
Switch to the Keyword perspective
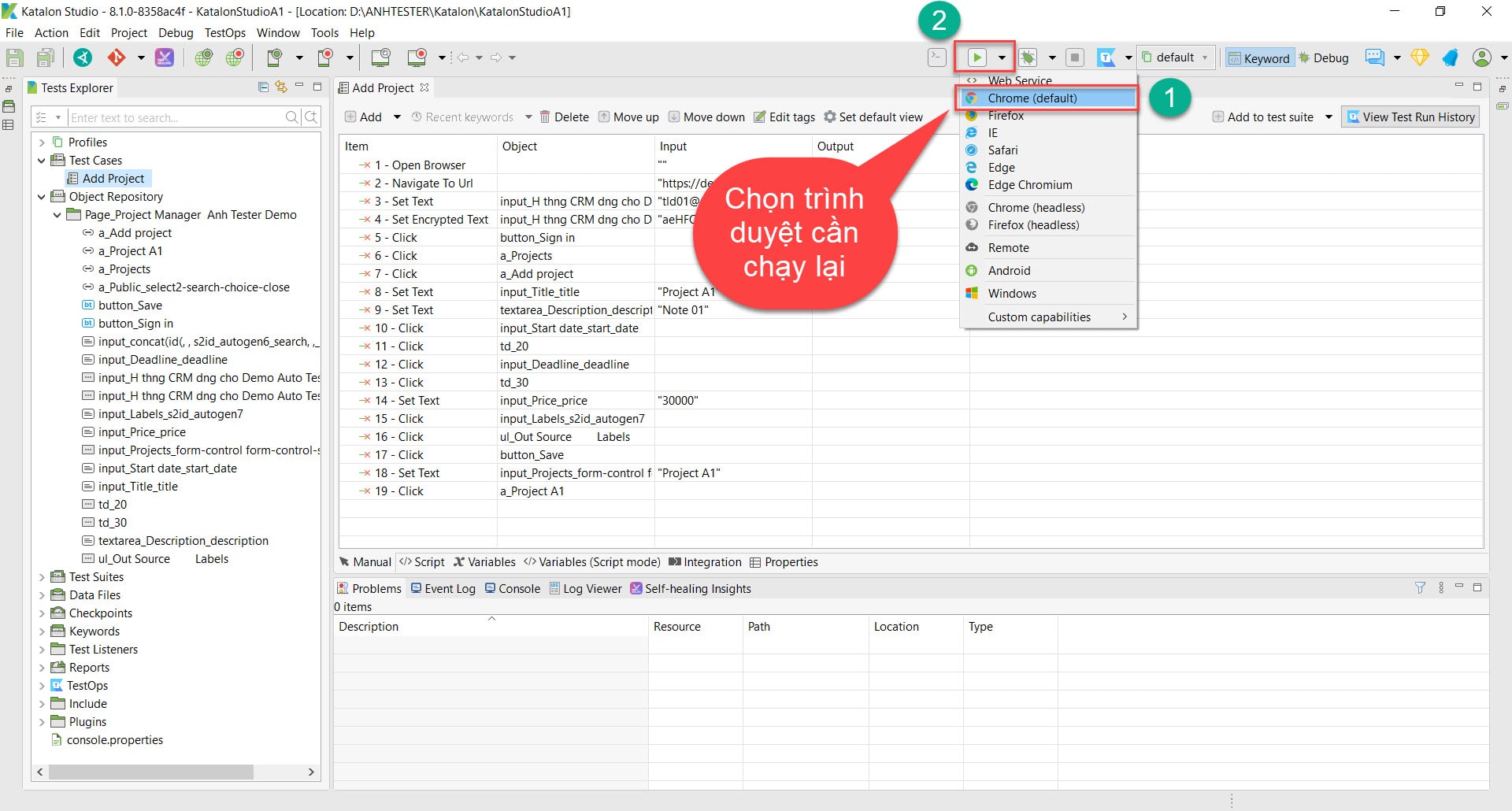pyautogui.click(x=1259, y=57)
